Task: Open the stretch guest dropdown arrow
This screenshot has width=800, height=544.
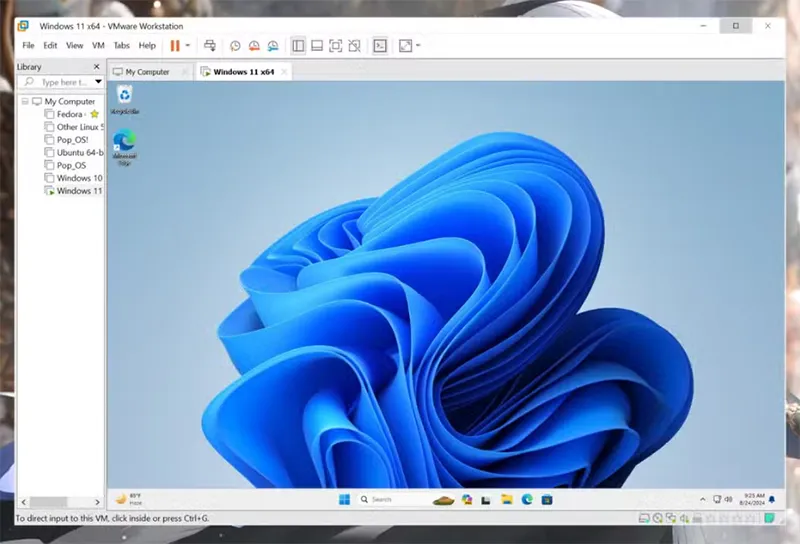Action: click(x=418, y=46)
